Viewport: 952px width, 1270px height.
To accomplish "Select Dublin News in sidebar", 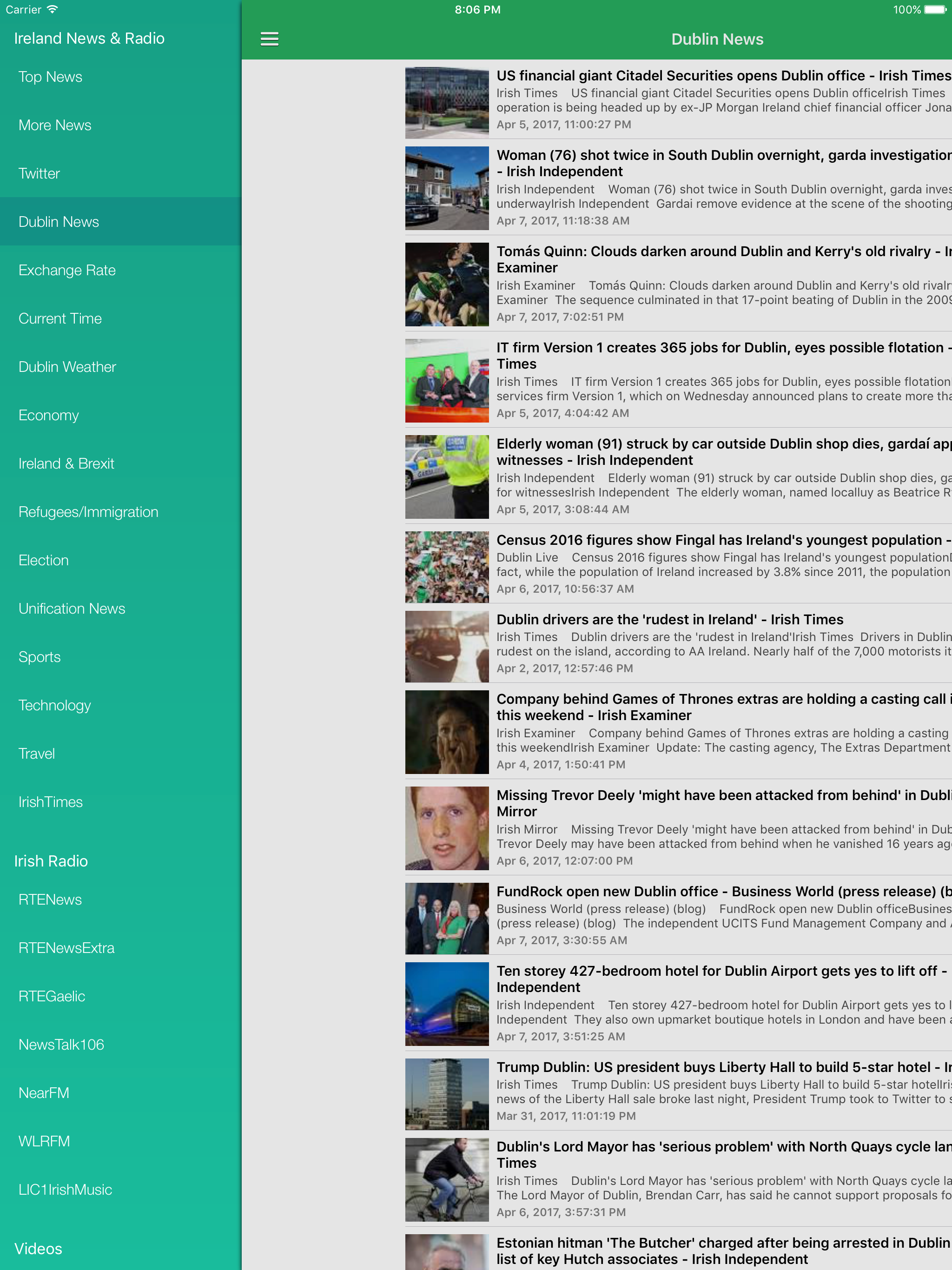I will click(x=120, y=222).
